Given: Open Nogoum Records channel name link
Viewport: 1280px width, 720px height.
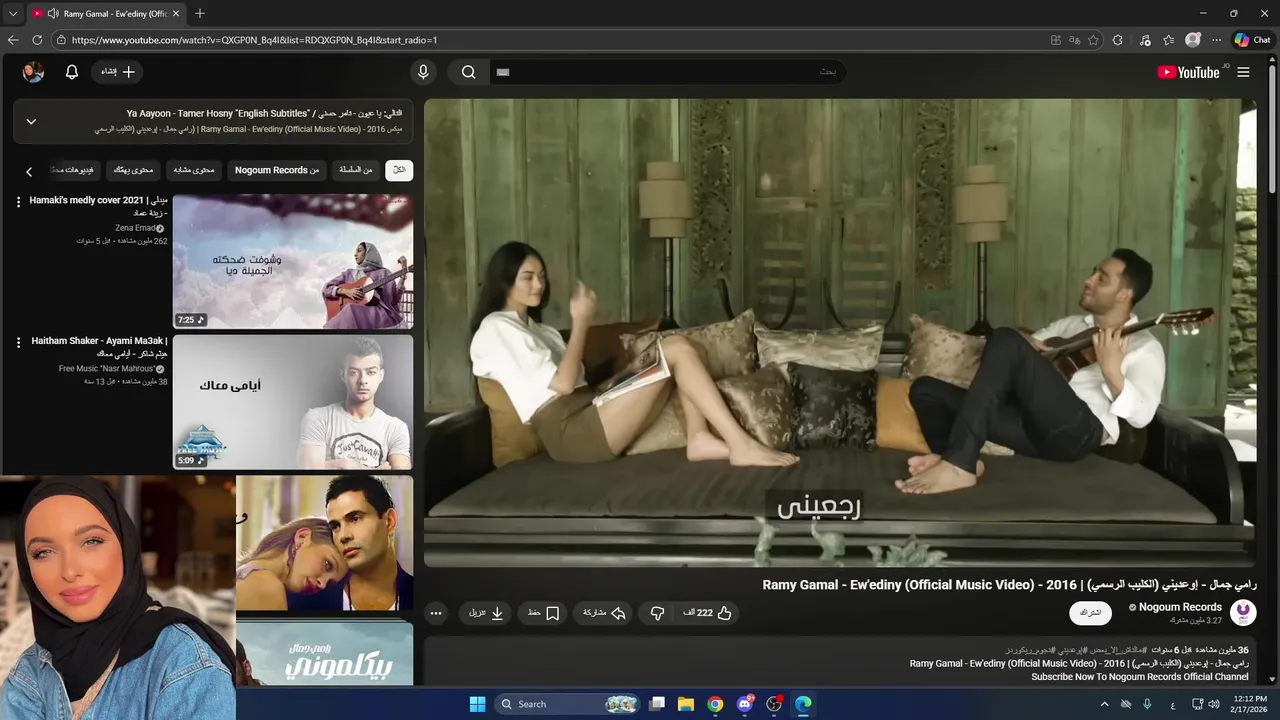Looking at the screenshot, I should tap(1180, 607).
